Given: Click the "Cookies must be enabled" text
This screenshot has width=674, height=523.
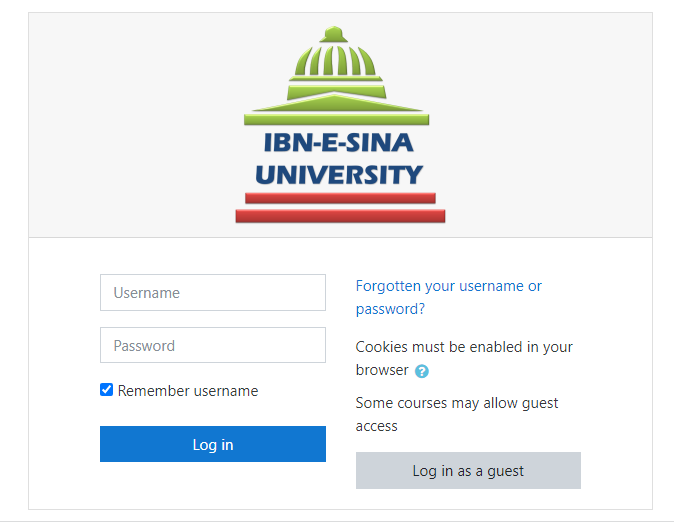Looking at the screenshot, I should click(x=464, y=347).
